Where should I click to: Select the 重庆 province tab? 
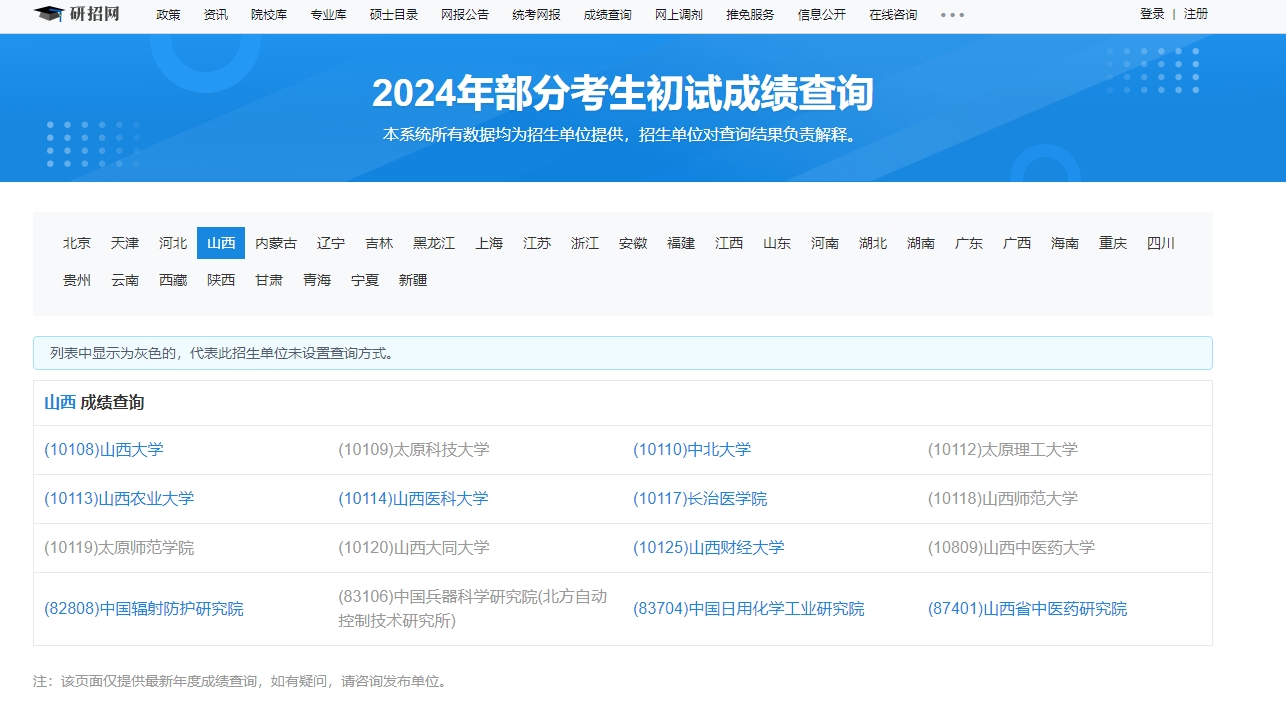[1113, 243]
